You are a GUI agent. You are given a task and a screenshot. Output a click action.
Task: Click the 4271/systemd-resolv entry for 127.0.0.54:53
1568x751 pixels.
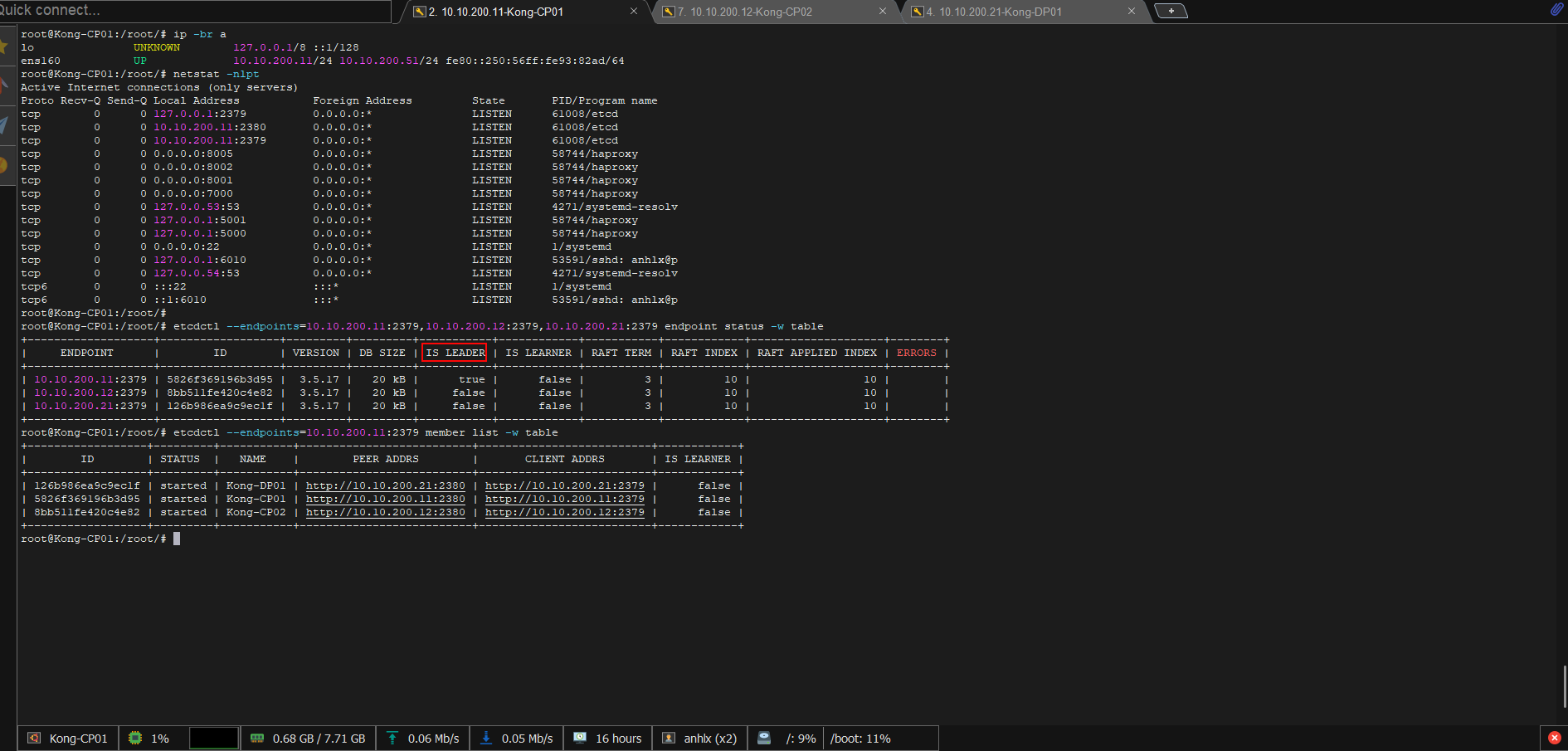[x=615, y=273]
